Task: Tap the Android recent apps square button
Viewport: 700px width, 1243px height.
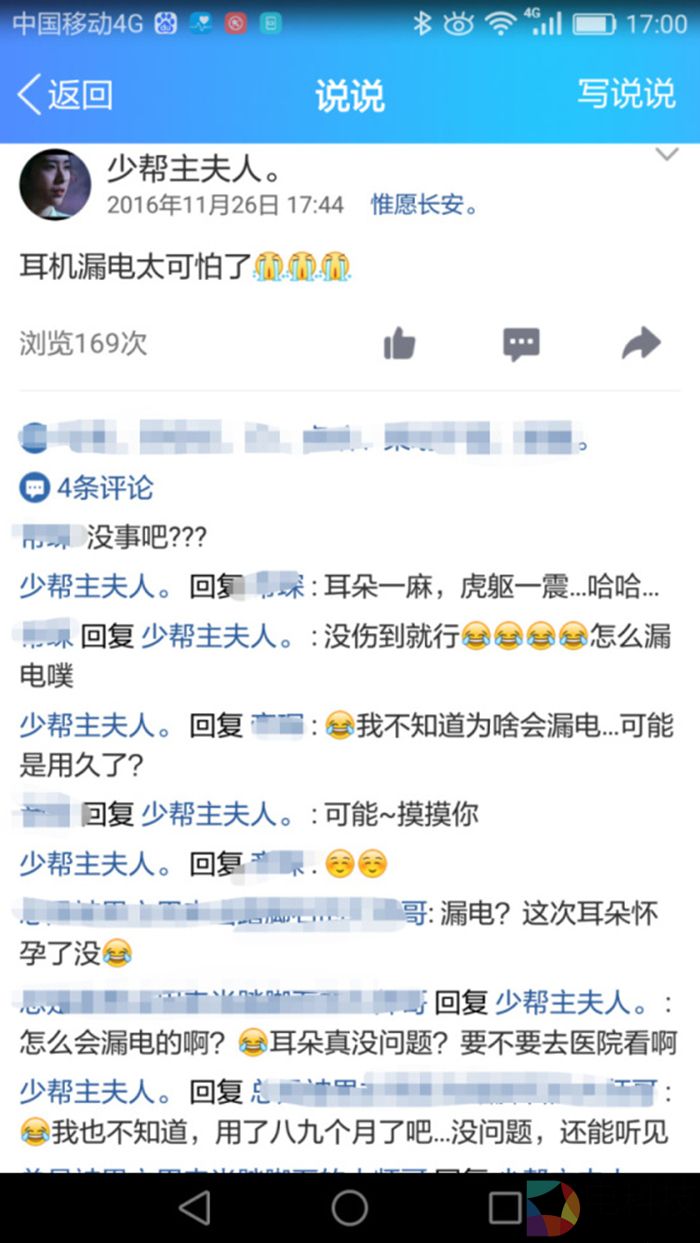Action: pos(505,1207)
